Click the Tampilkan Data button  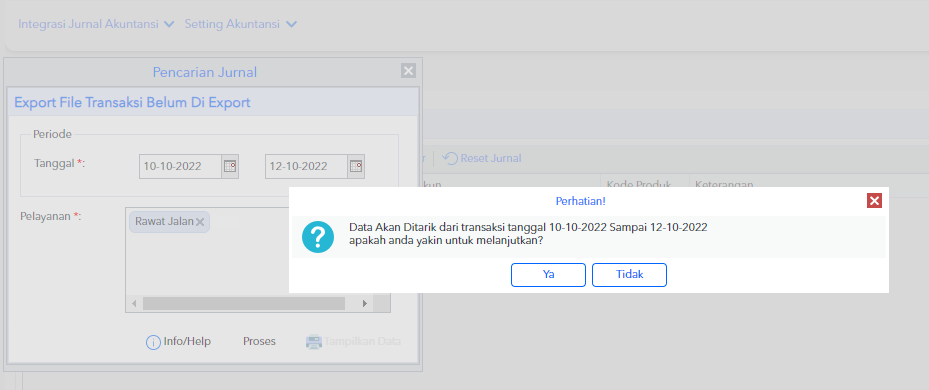[x=353, y=342]
